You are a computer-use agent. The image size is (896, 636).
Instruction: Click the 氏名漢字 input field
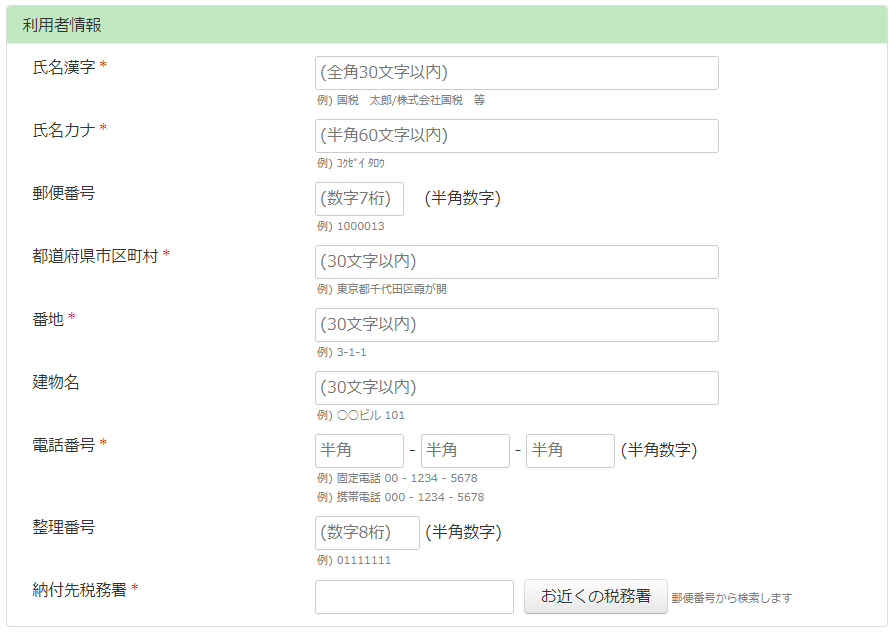click(516, 72)
